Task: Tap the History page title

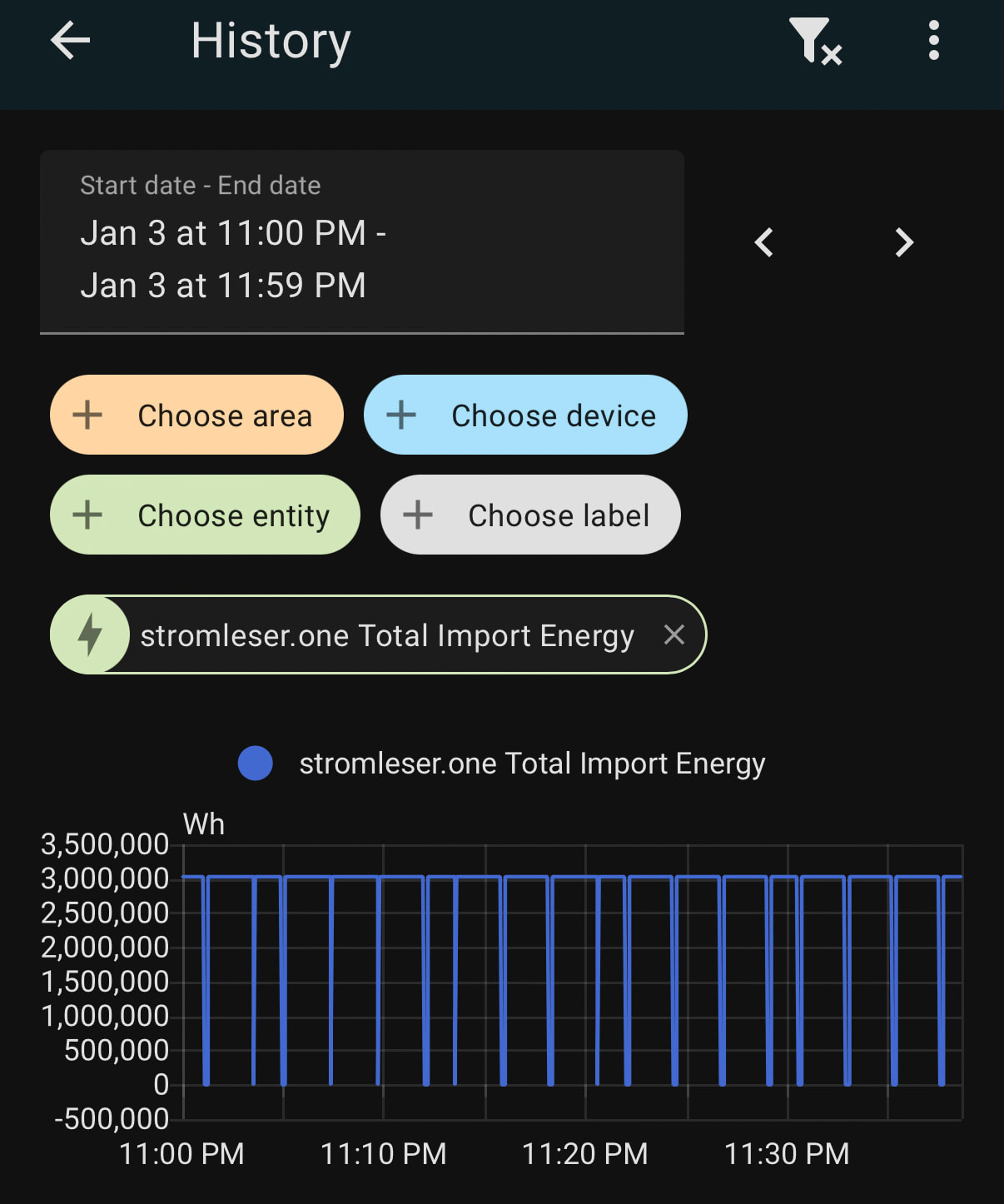Action: pos(271,41)
